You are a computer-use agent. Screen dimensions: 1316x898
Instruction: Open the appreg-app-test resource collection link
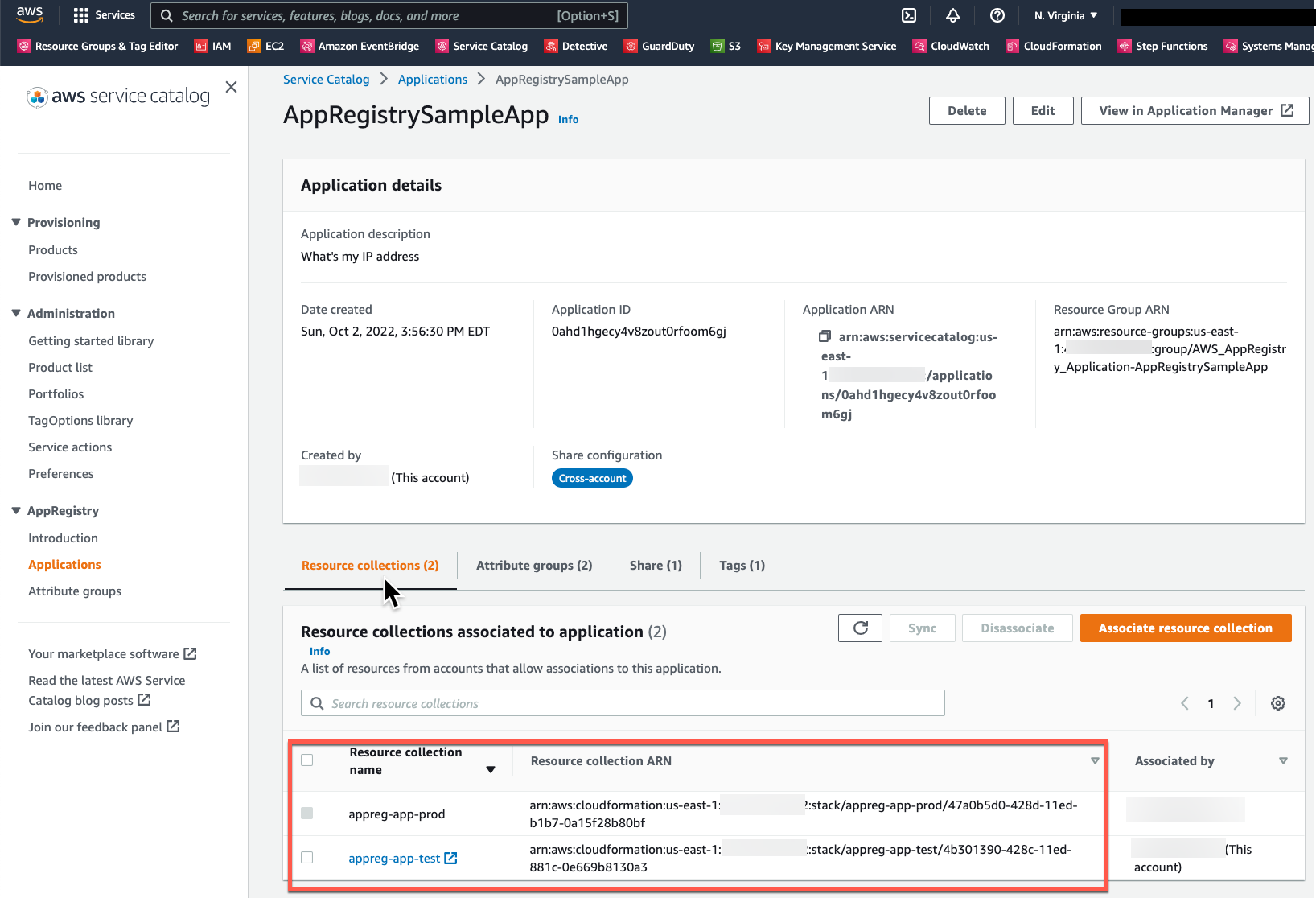point(393,858)
